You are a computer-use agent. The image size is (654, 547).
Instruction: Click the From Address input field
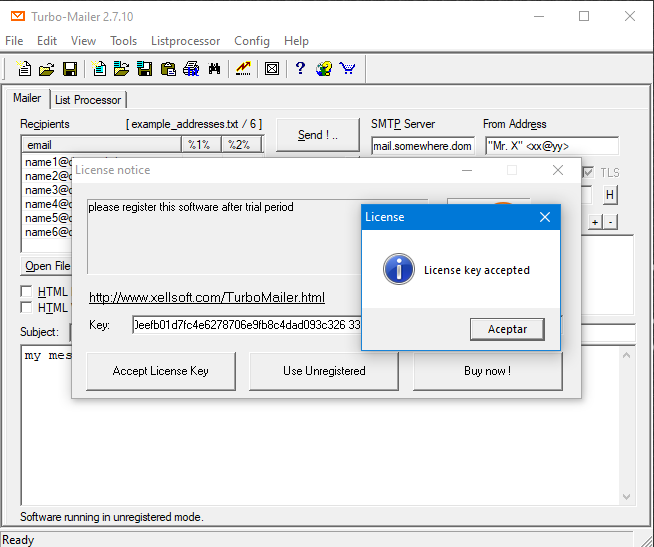coord(552,146)
